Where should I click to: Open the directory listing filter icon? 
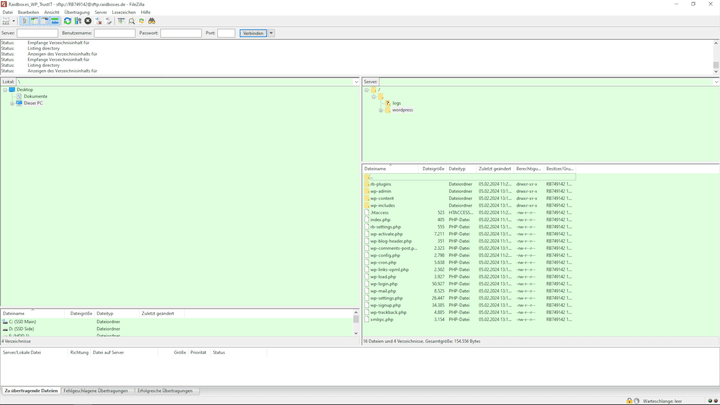[121, 20]
